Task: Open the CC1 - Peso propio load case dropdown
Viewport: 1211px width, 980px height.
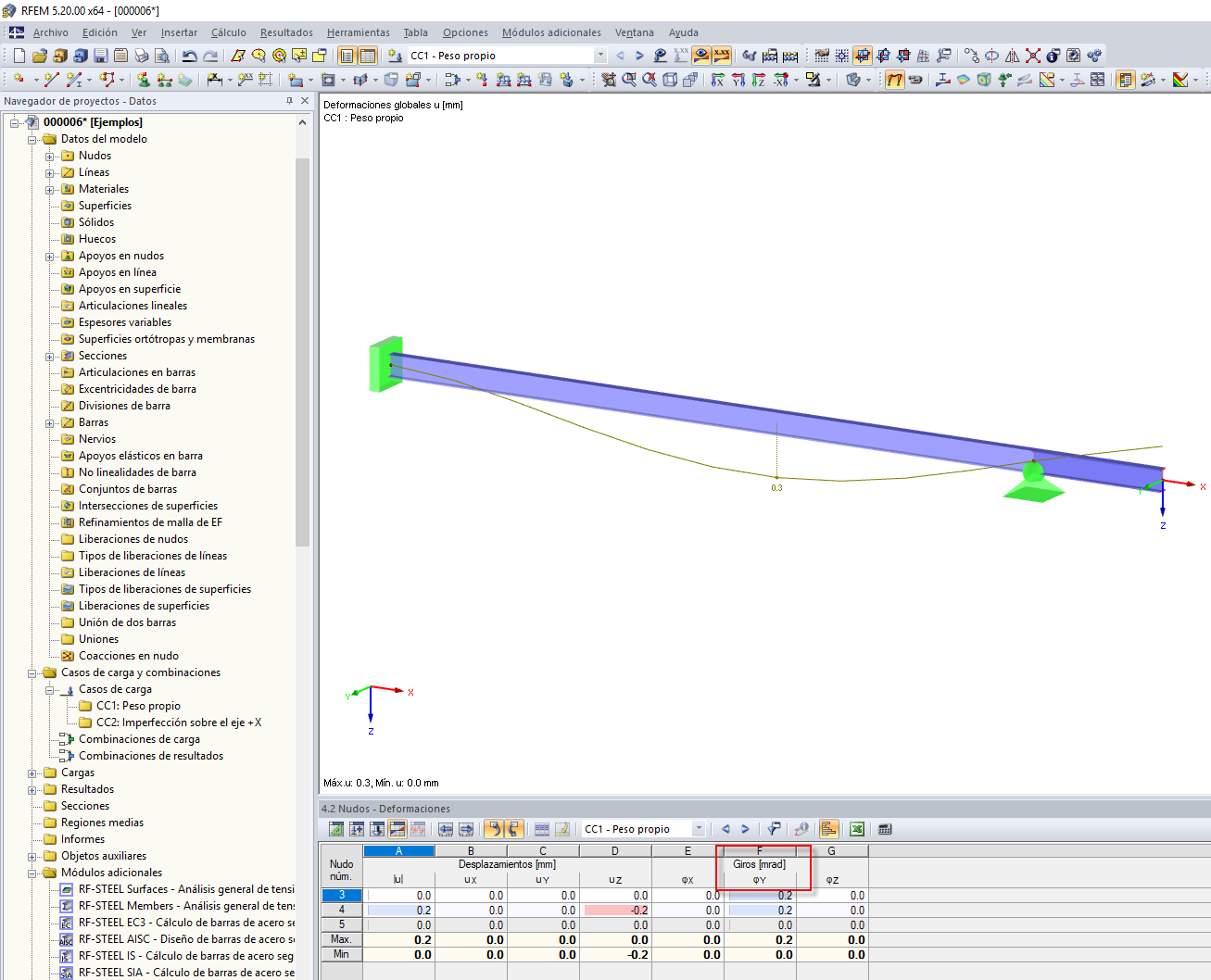Action: click(600, 56)
